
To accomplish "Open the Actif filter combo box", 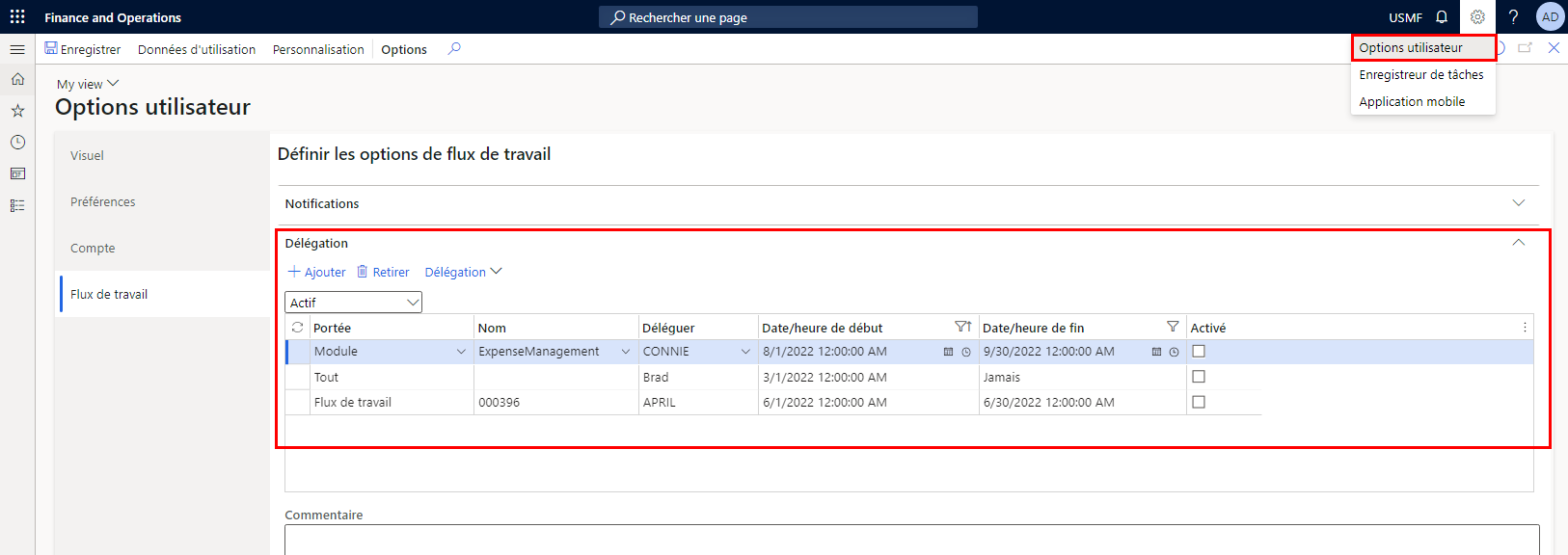I will click(354, 303).
